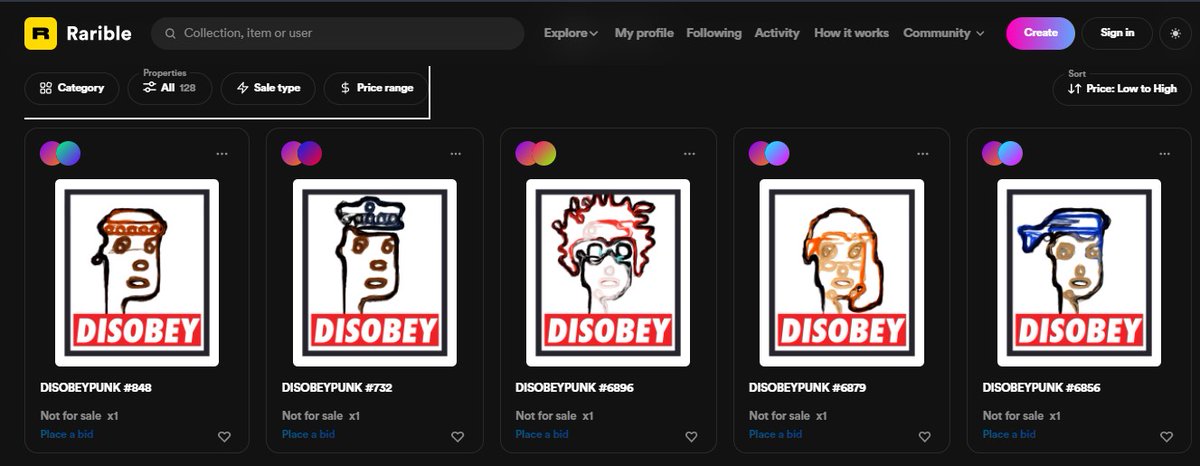Screen dimensions: 1200x466
Task: Place a bid on DISOBEYPUNK #6856
Action: coord(1010,434)
